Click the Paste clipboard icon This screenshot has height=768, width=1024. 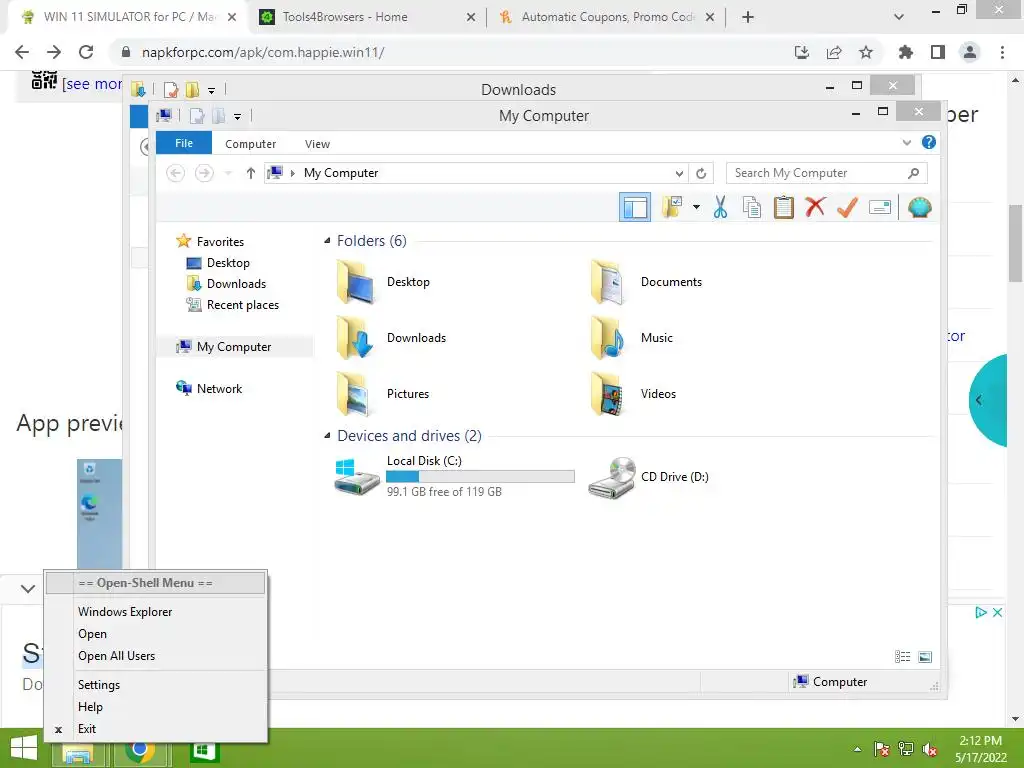[x=784, y=208]
